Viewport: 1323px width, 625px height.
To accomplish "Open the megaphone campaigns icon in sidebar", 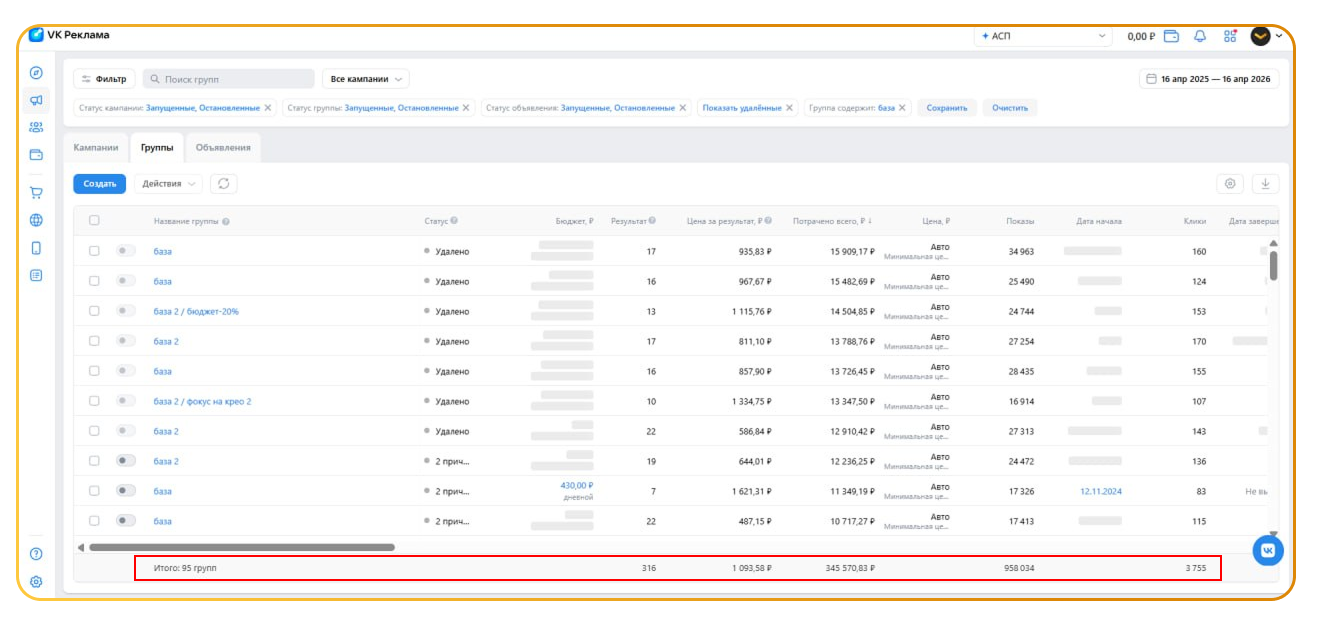I will pos(36,100).
